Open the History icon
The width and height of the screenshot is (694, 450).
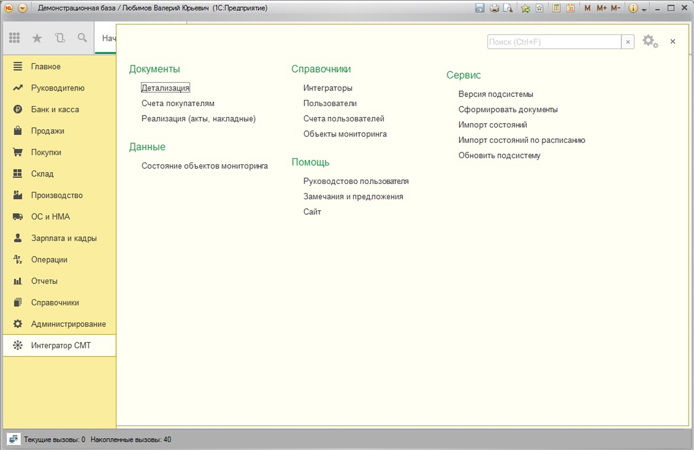pos(60,38)
